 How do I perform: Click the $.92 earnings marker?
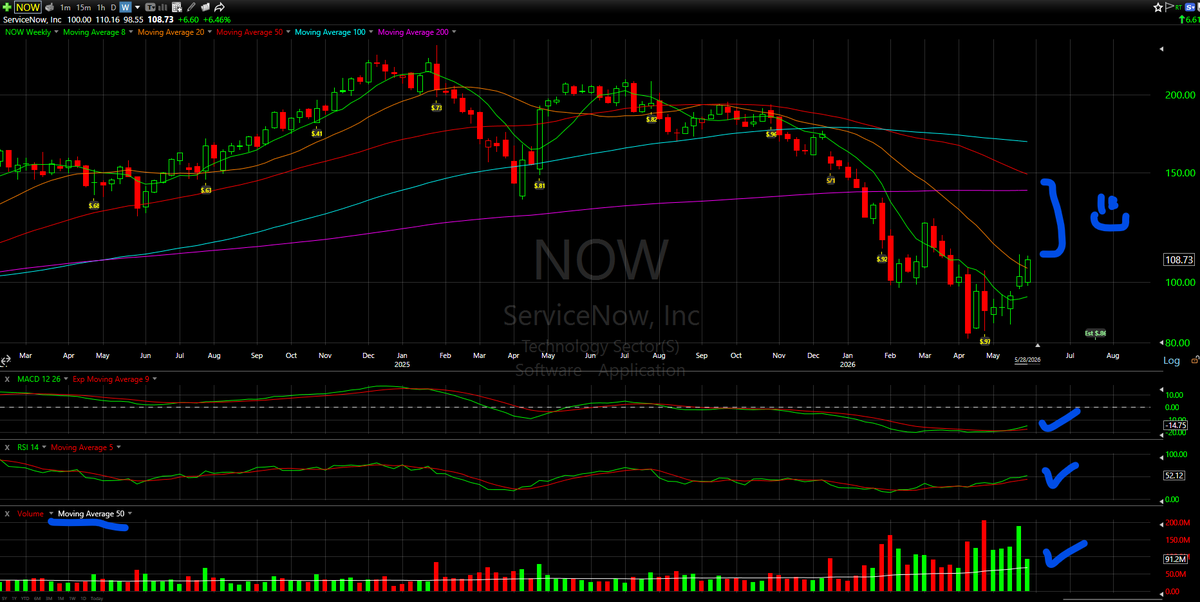click(882, 259)
